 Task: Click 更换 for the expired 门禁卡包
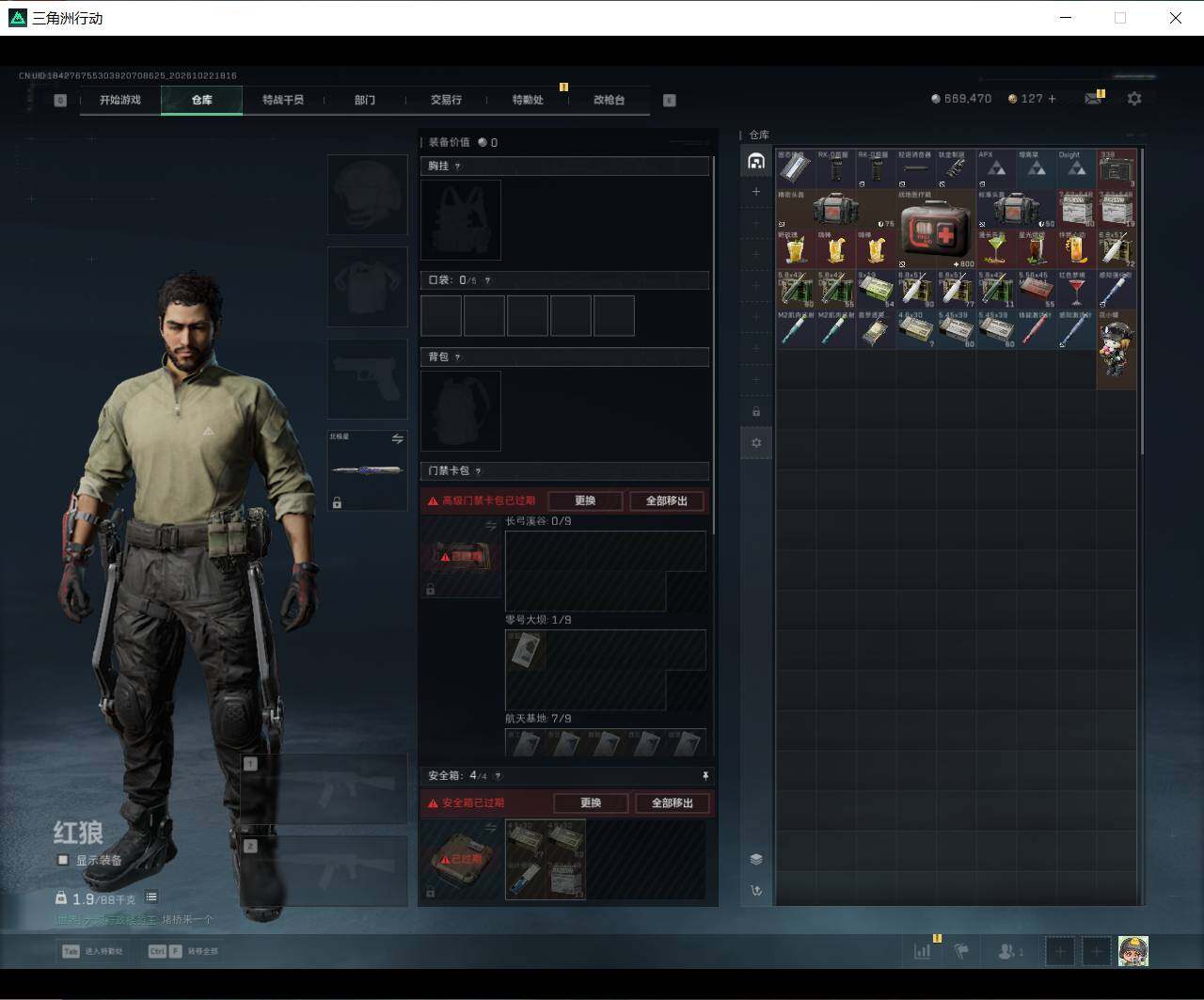tap(585, 500)
